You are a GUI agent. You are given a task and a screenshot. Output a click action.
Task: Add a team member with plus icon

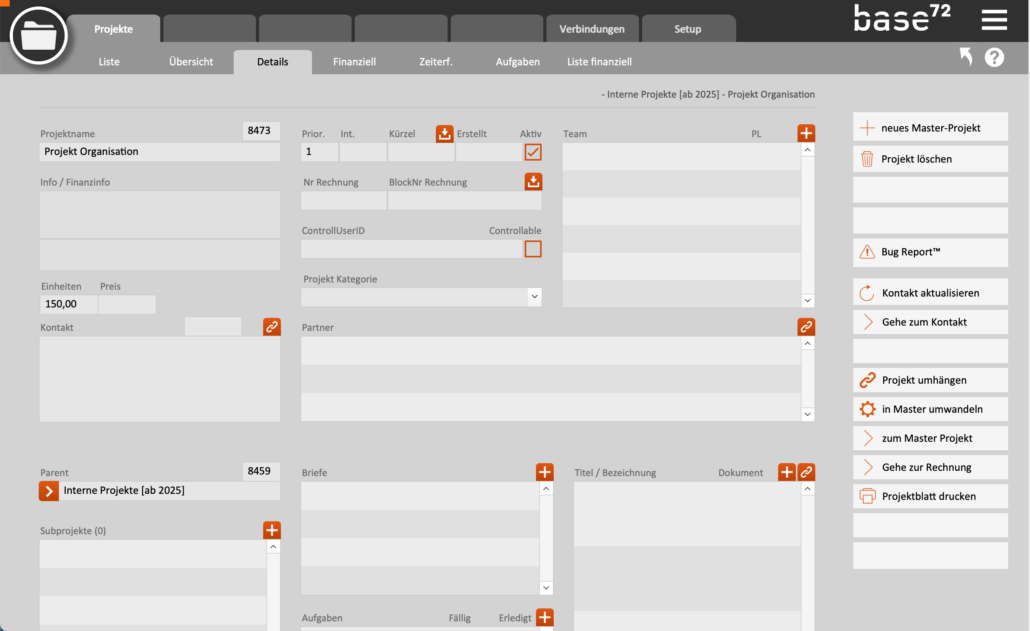[x=806, y=133]
